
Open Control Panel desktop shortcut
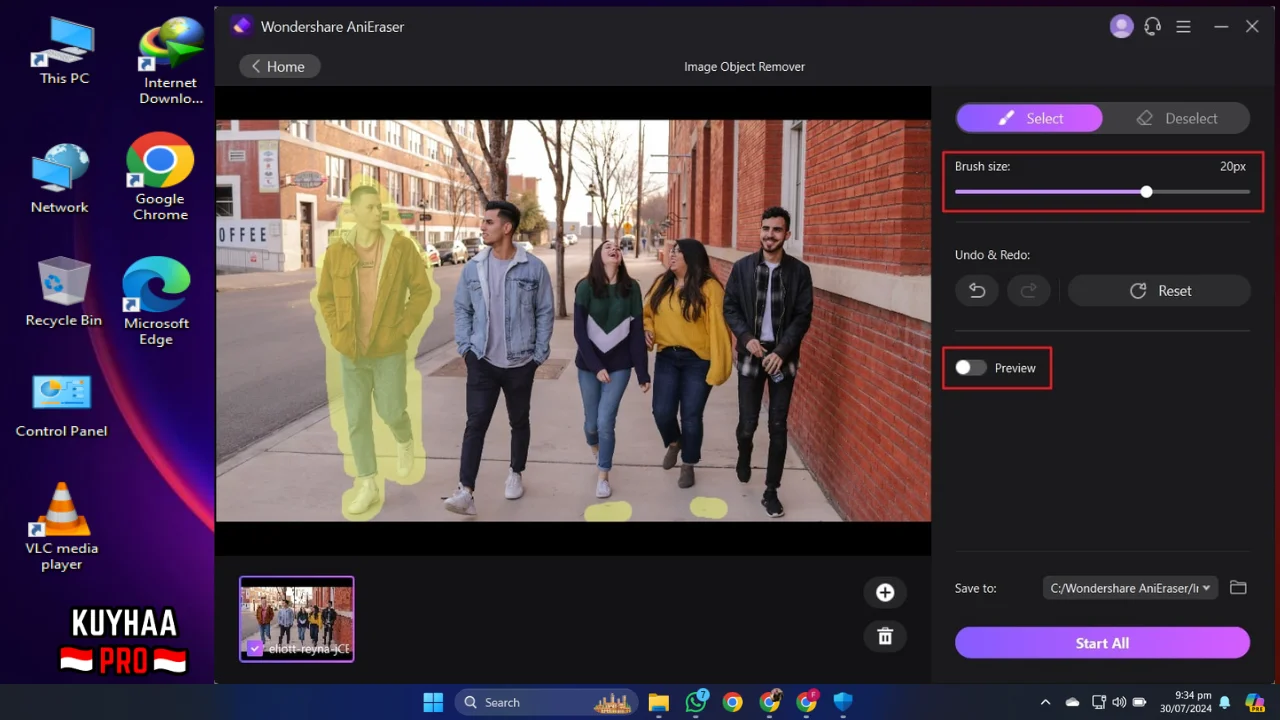(61, 405)
